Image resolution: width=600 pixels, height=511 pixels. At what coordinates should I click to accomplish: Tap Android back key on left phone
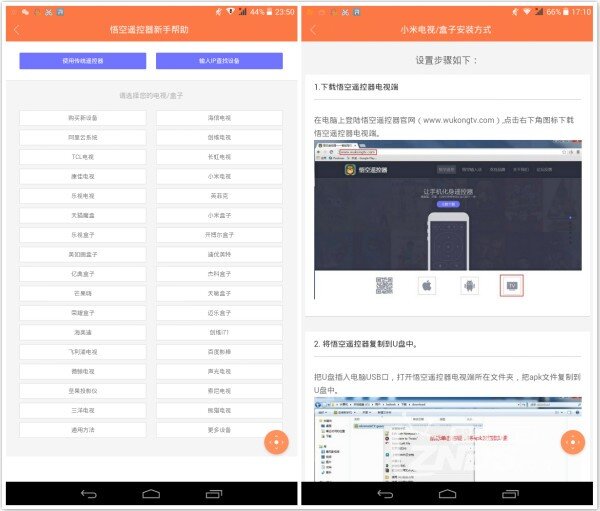click(88, 494)
